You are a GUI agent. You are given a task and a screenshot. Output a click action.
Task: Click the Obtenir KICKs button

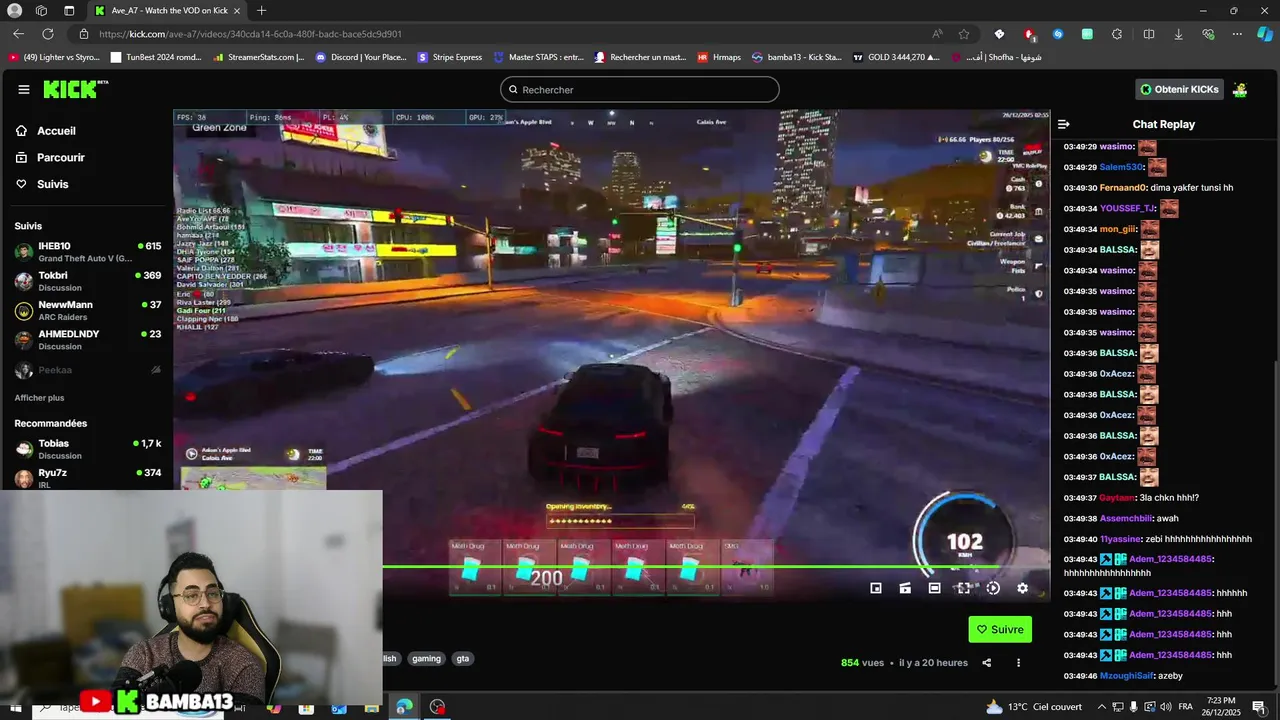click(1180, 89)
